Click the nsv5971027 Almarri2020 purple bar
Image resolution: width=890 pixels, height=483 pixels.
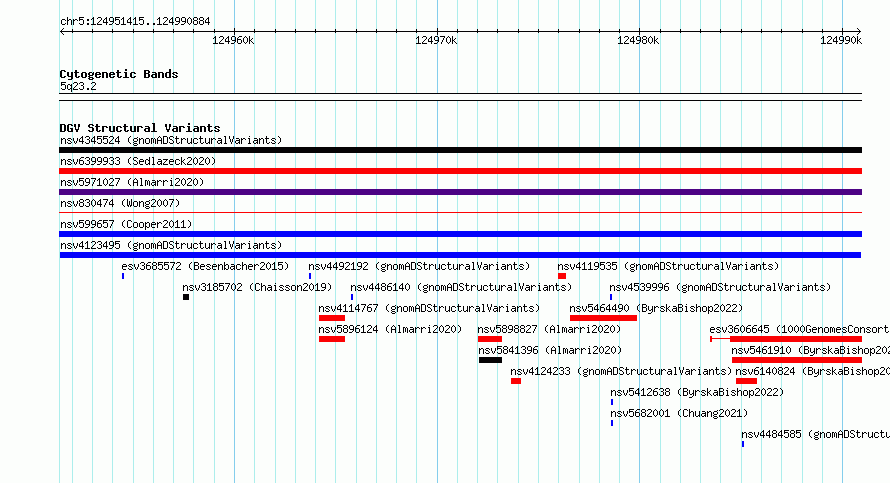(460, 192)
